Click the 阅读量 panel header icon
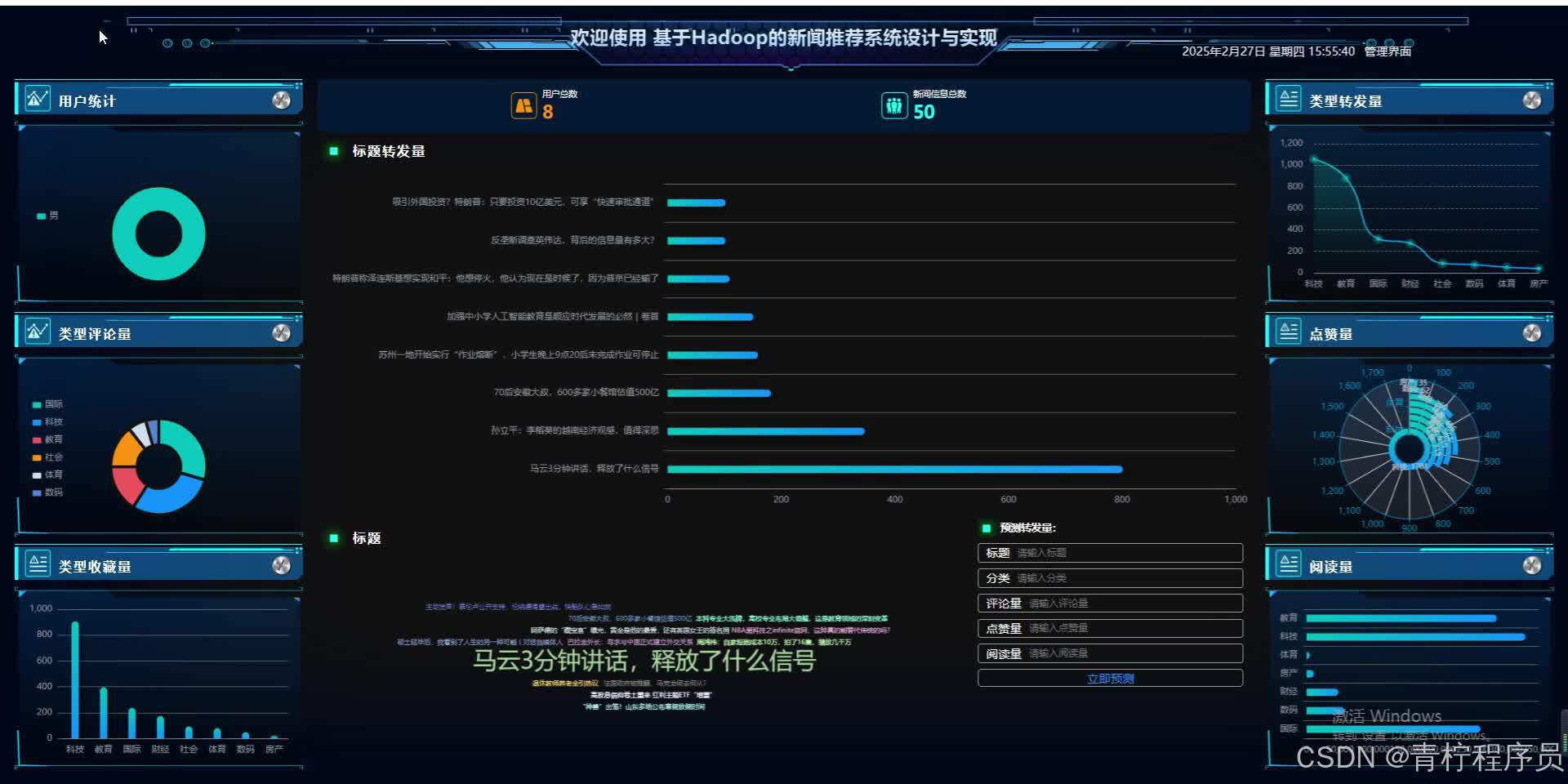This screenshot has height=784, width=1568. pos(1288,563)
